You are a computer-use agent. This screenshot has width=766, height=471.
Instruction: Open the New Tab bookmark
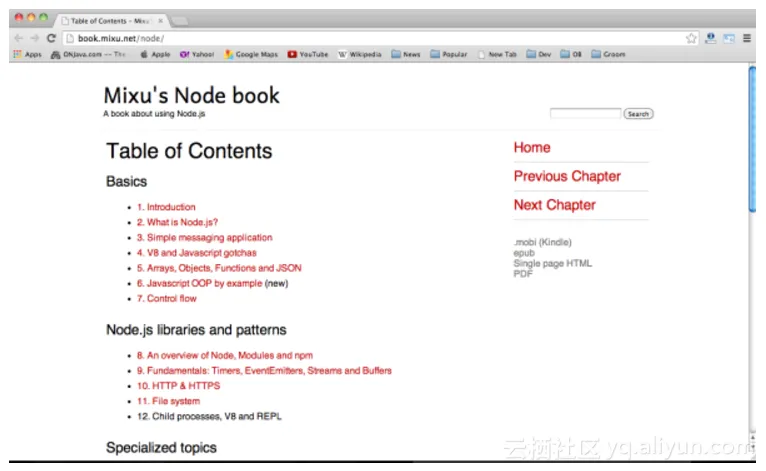click(497, 54)
